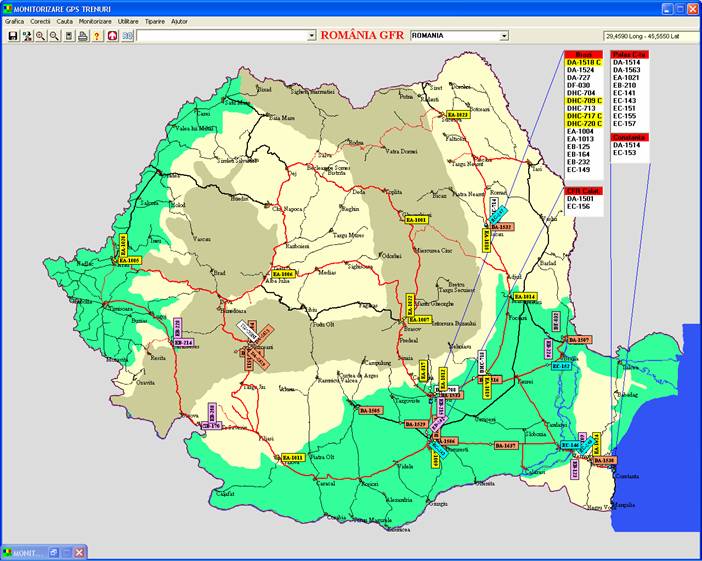Screen dimensions: 702x561
Task: Click the Save floppy disk icon
Action: point(12,35)
